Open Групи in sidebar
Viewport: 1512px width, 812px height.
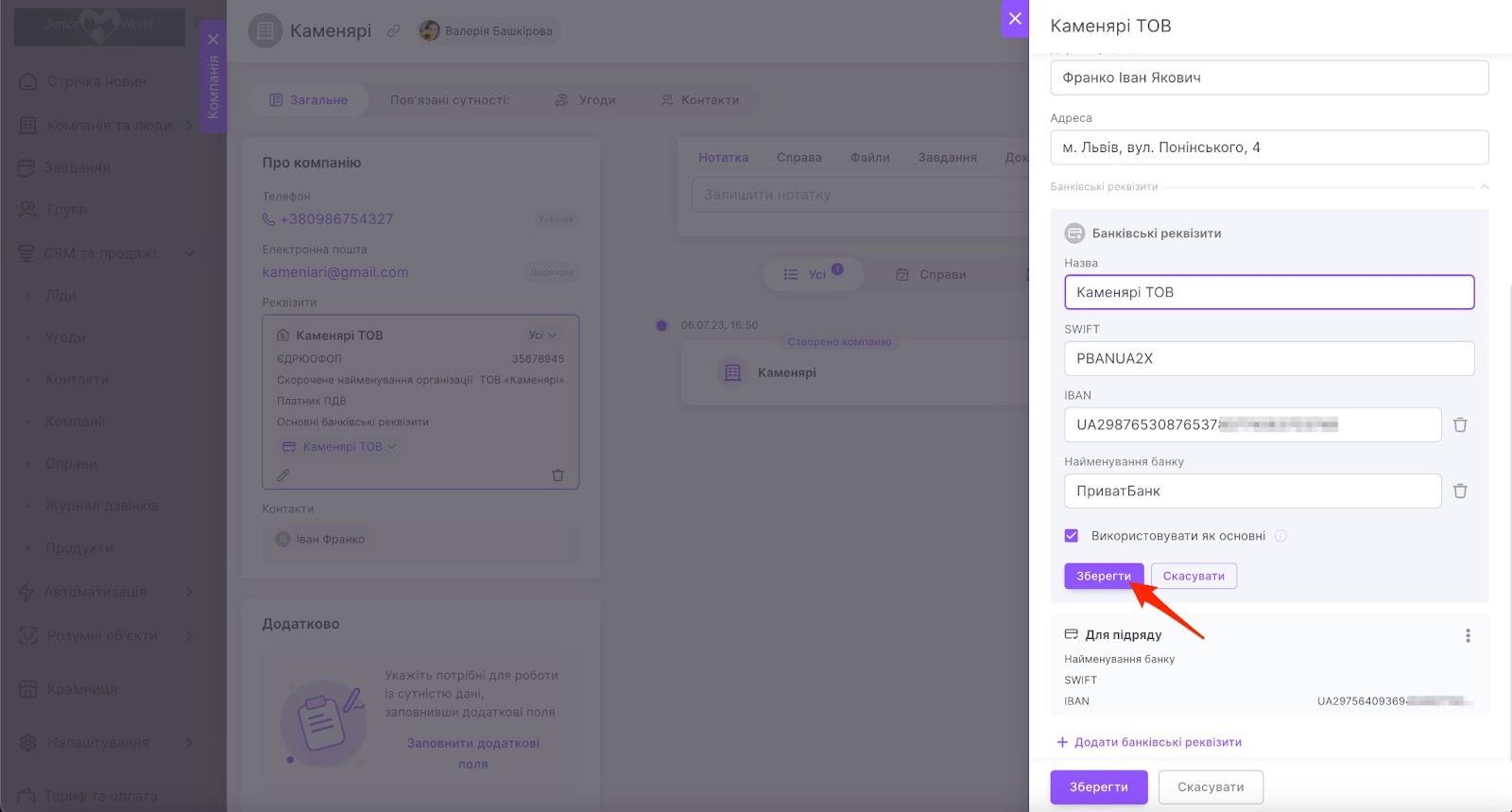click(x=66, y=209)
